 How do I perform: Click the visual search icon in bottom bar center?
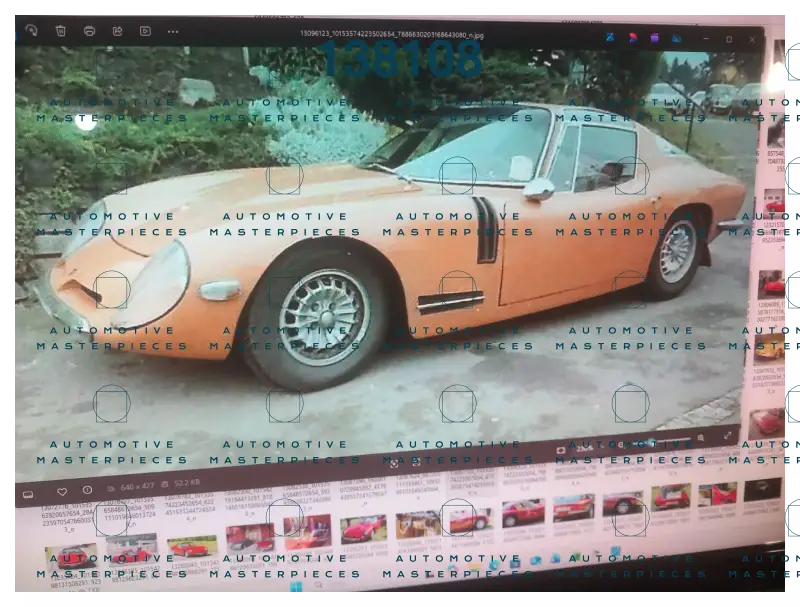393,464
